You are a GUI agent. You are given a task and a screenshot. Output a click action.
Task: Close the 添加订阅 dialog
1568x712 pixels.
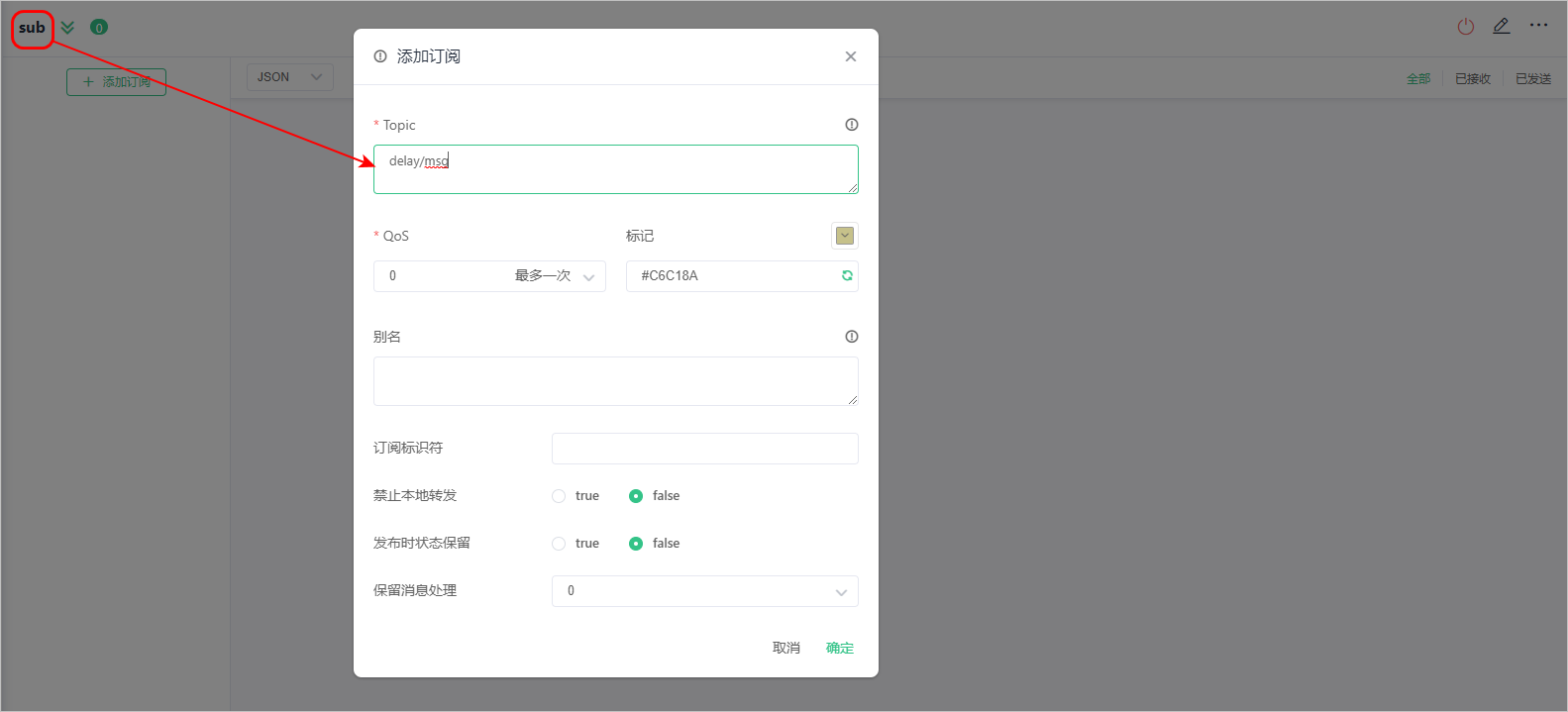(850, 56)
